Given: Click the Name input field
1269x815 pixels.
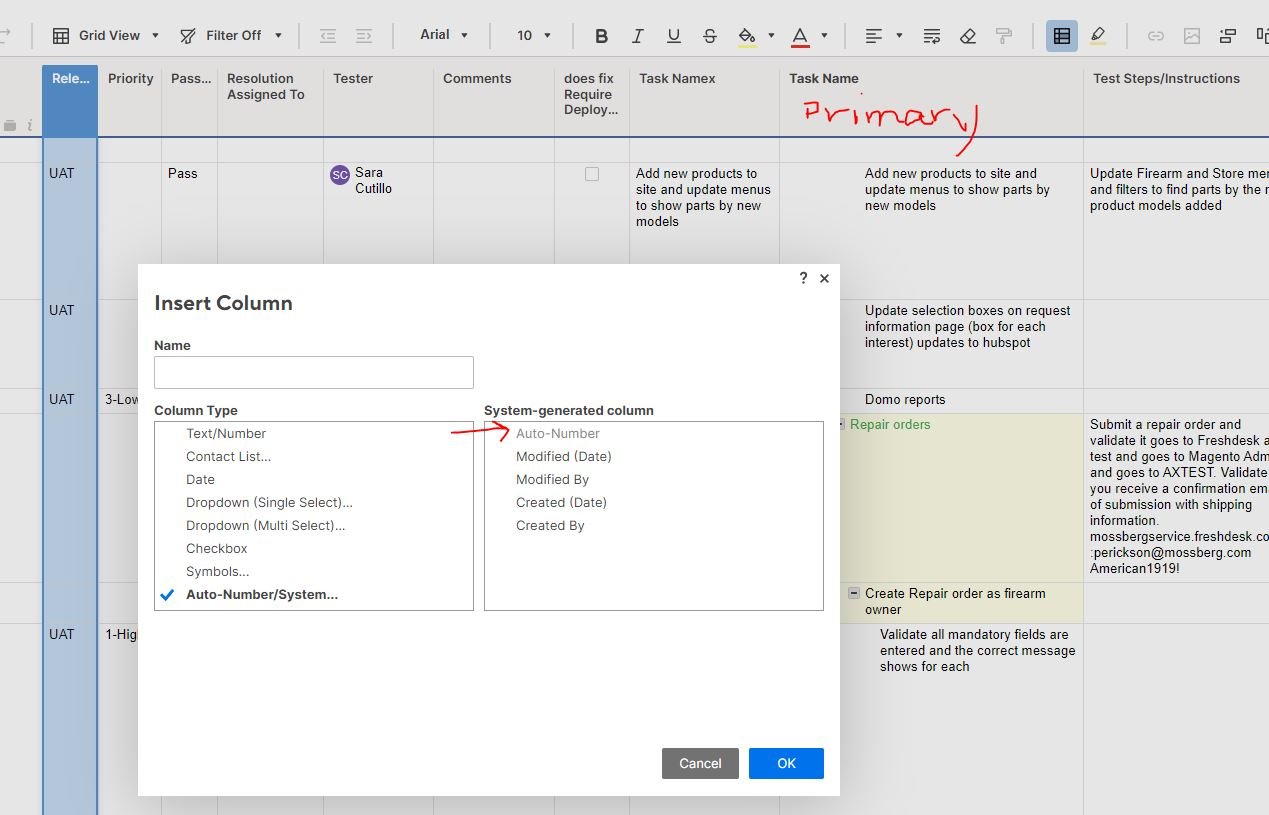Looking at the screenshot, I should pos(313,372).
